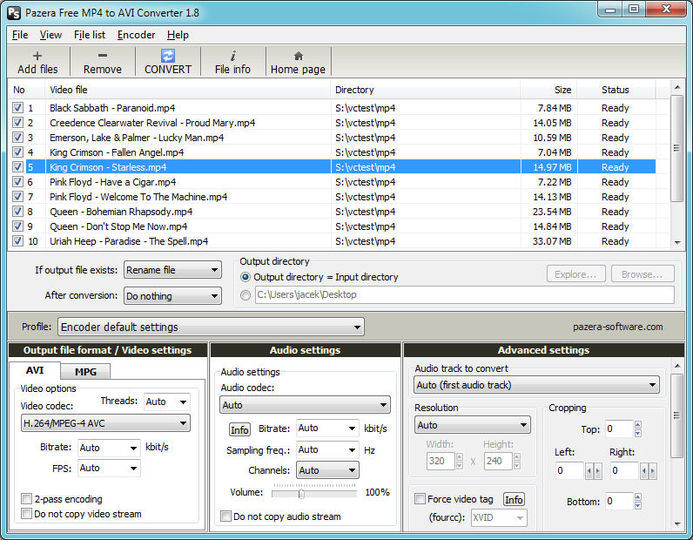Open the audio Bitrate dropdown
Screen dimensions: 693x540
327,428
